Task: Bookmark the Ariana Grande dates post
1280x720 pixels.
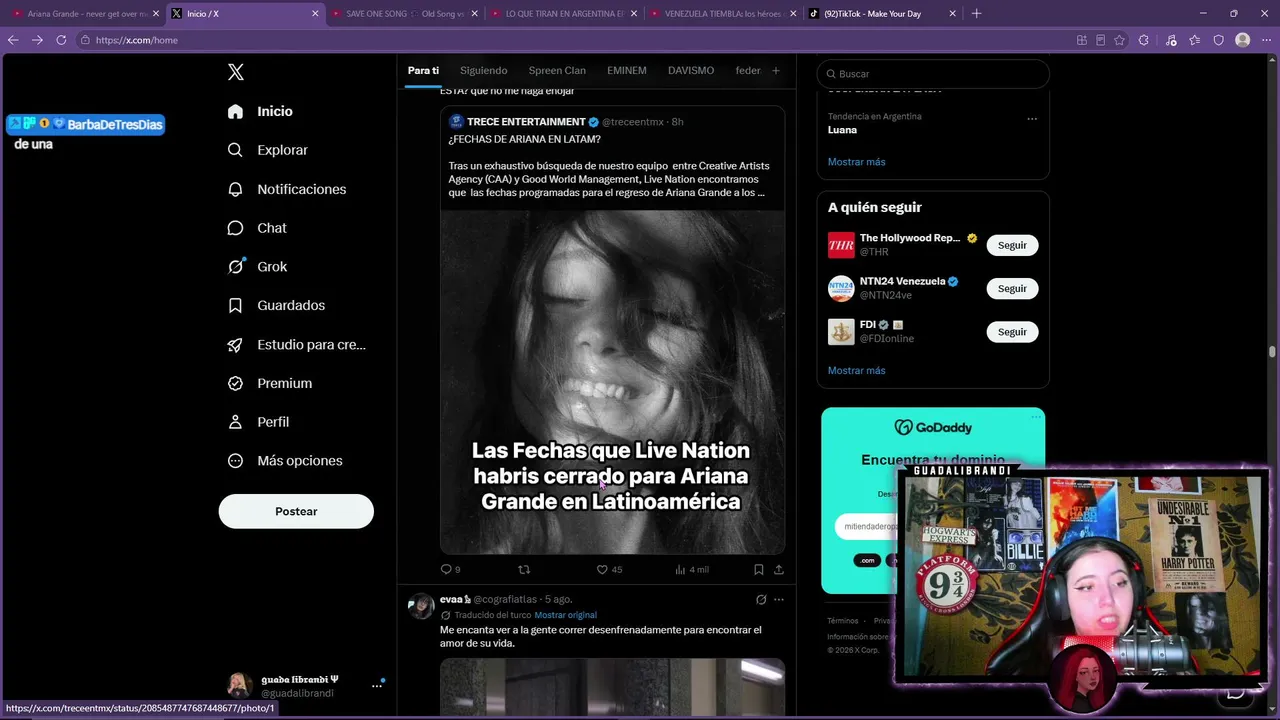Action: click(x=759, y=569)
